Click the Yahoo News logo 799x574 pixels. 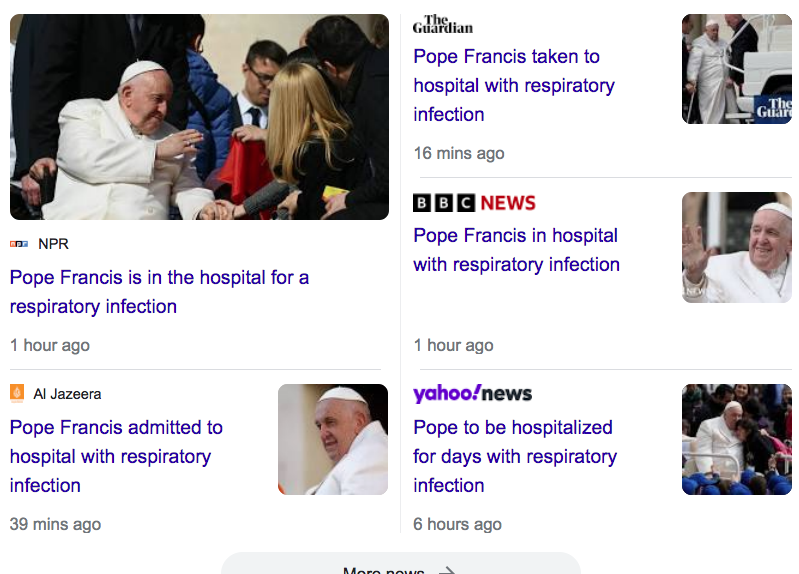(472, 393)
